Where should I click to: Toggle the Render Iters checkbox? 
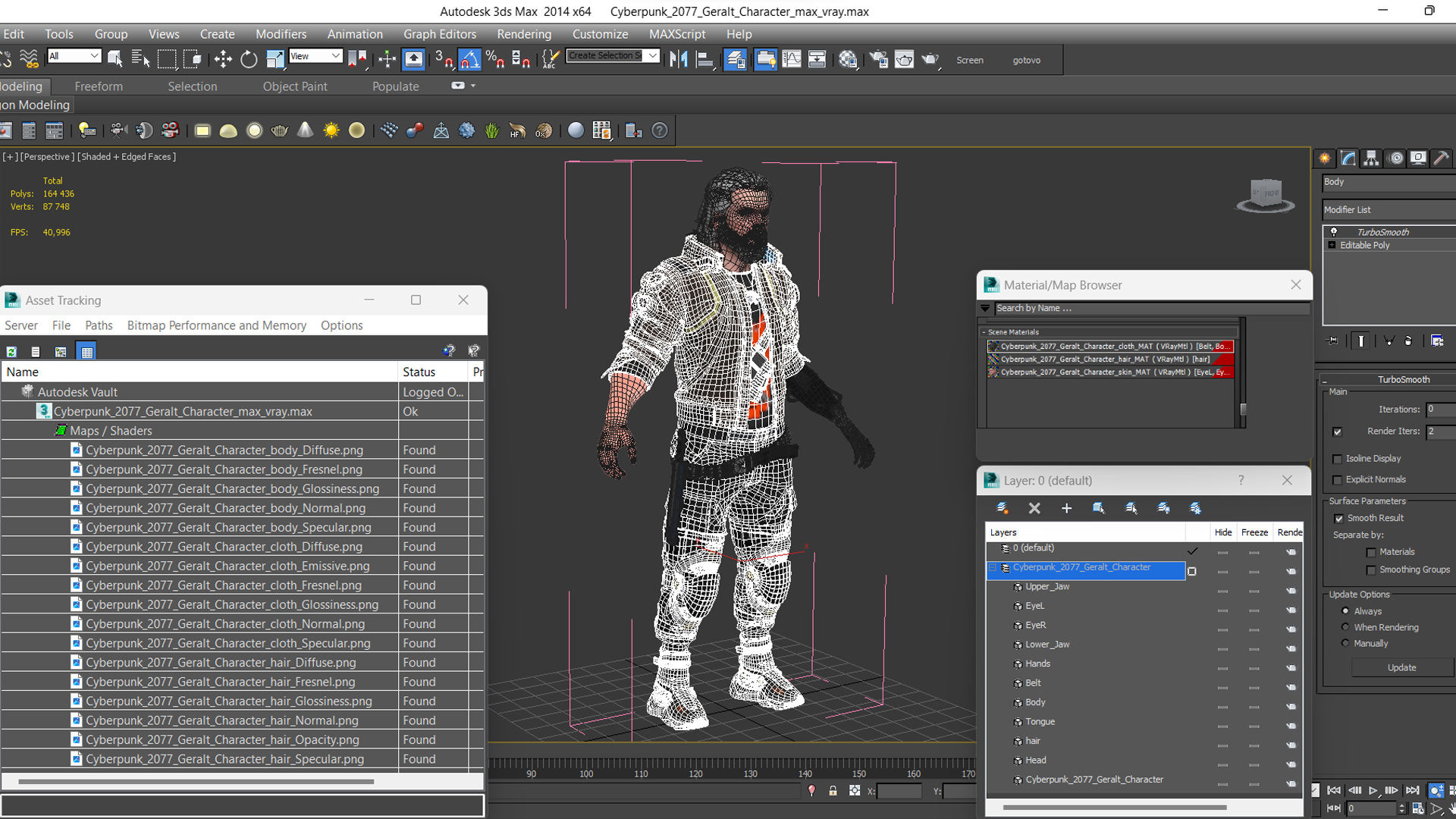[1337, 431]
